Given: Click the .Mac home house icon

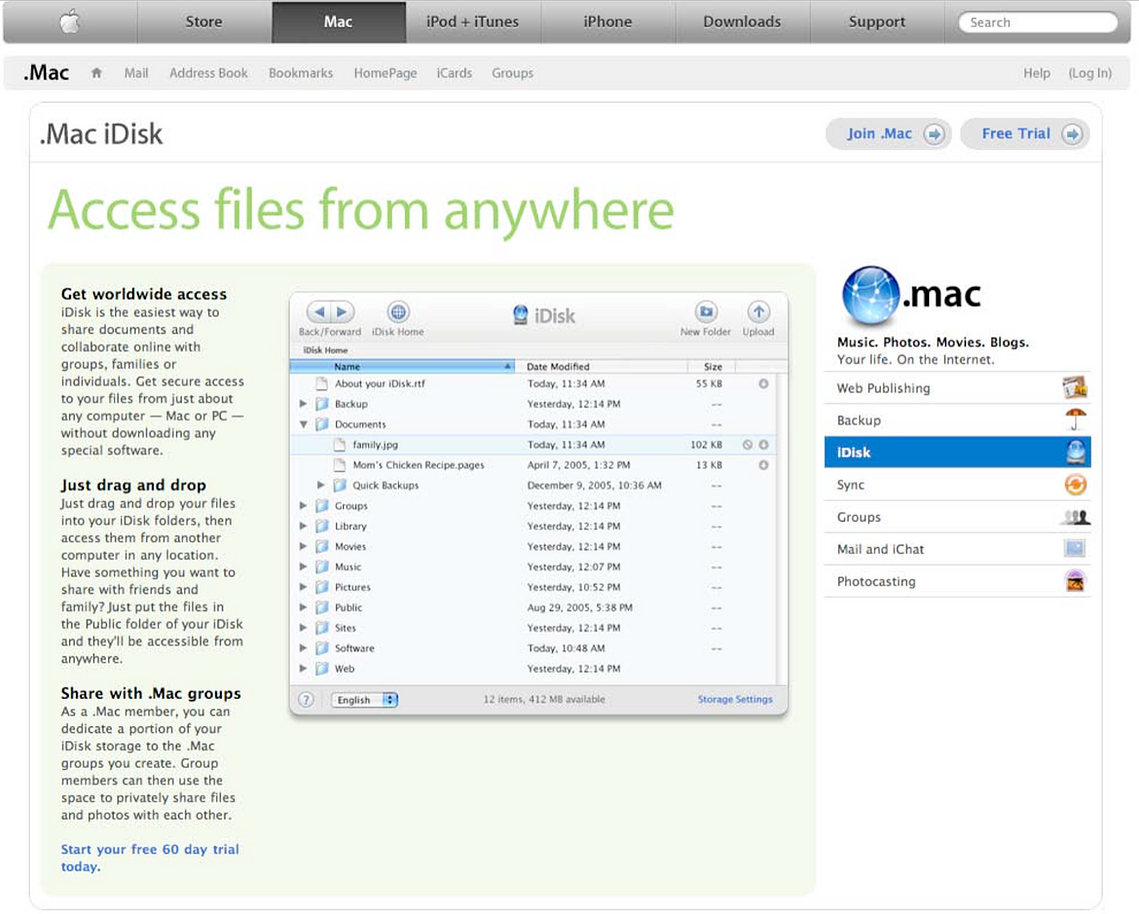Looking at the screenshot, I should click(x=97, y=73).
